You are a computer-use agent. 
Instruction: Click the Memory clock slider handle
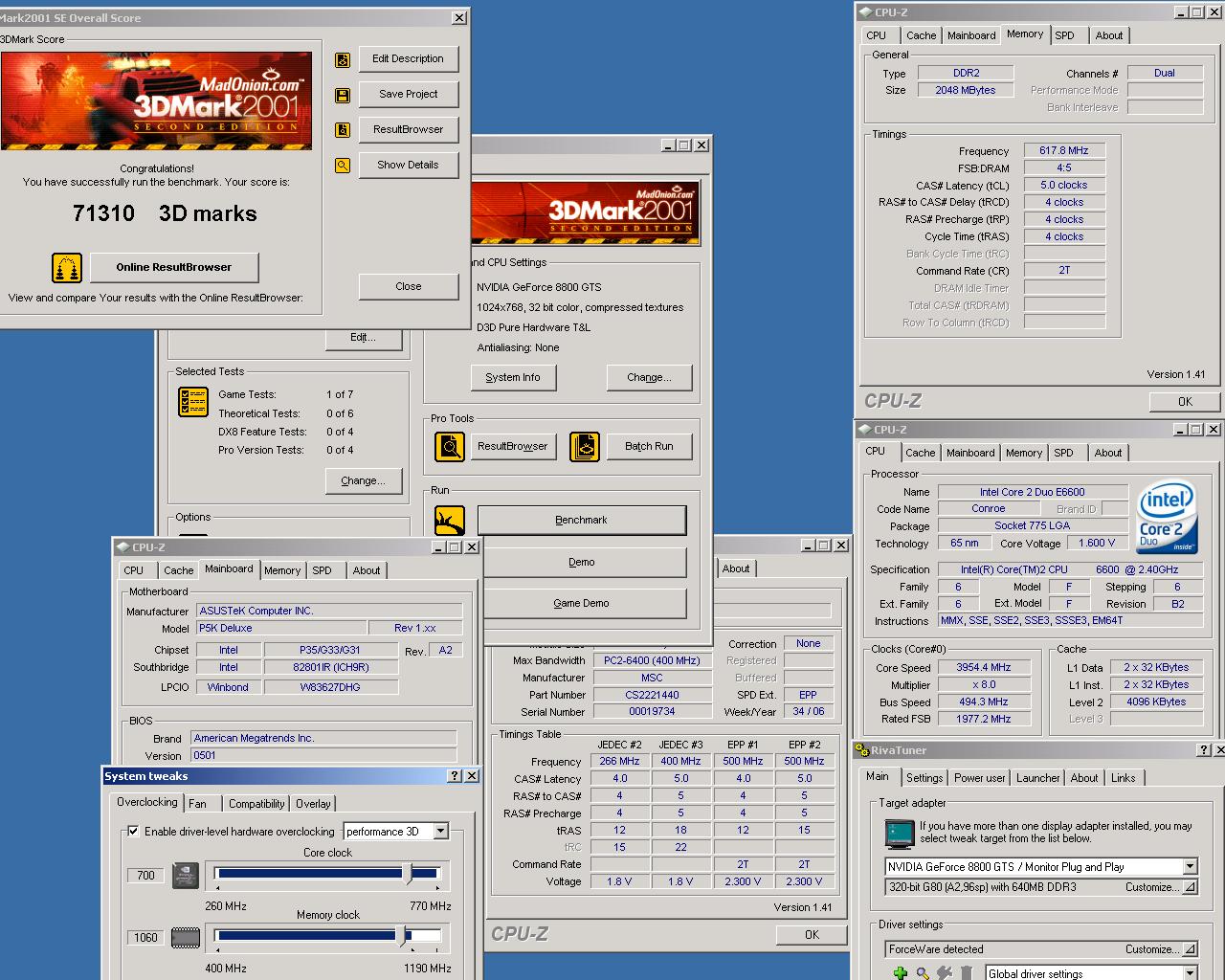(x=400, y=935)
